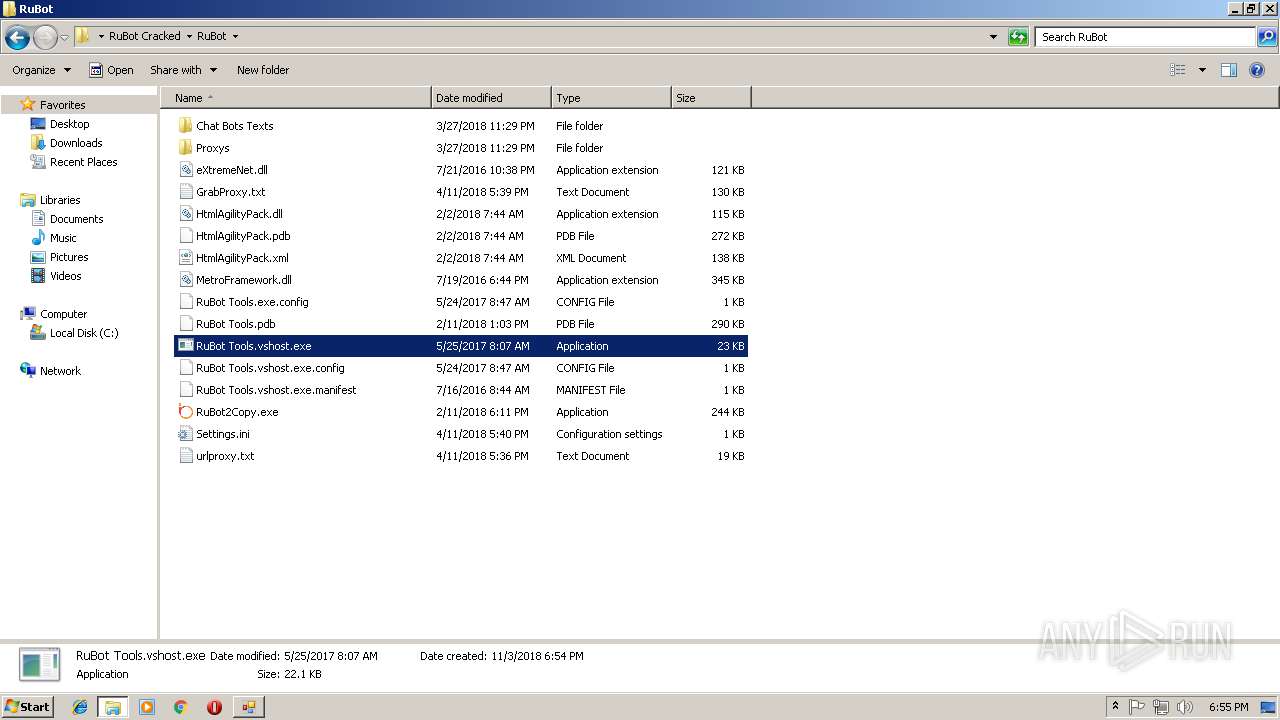Select Network in the navigation pane
This screenshot has height=720, width=1280.
pos(60,371)
